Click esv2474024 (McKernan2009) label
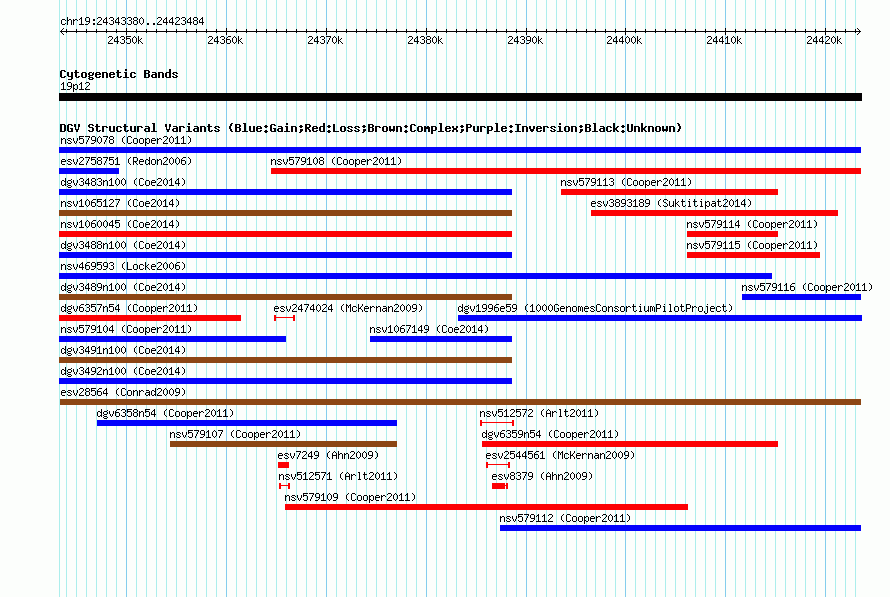The width and height of the screenshot is (890, 597). pos(348,308)
